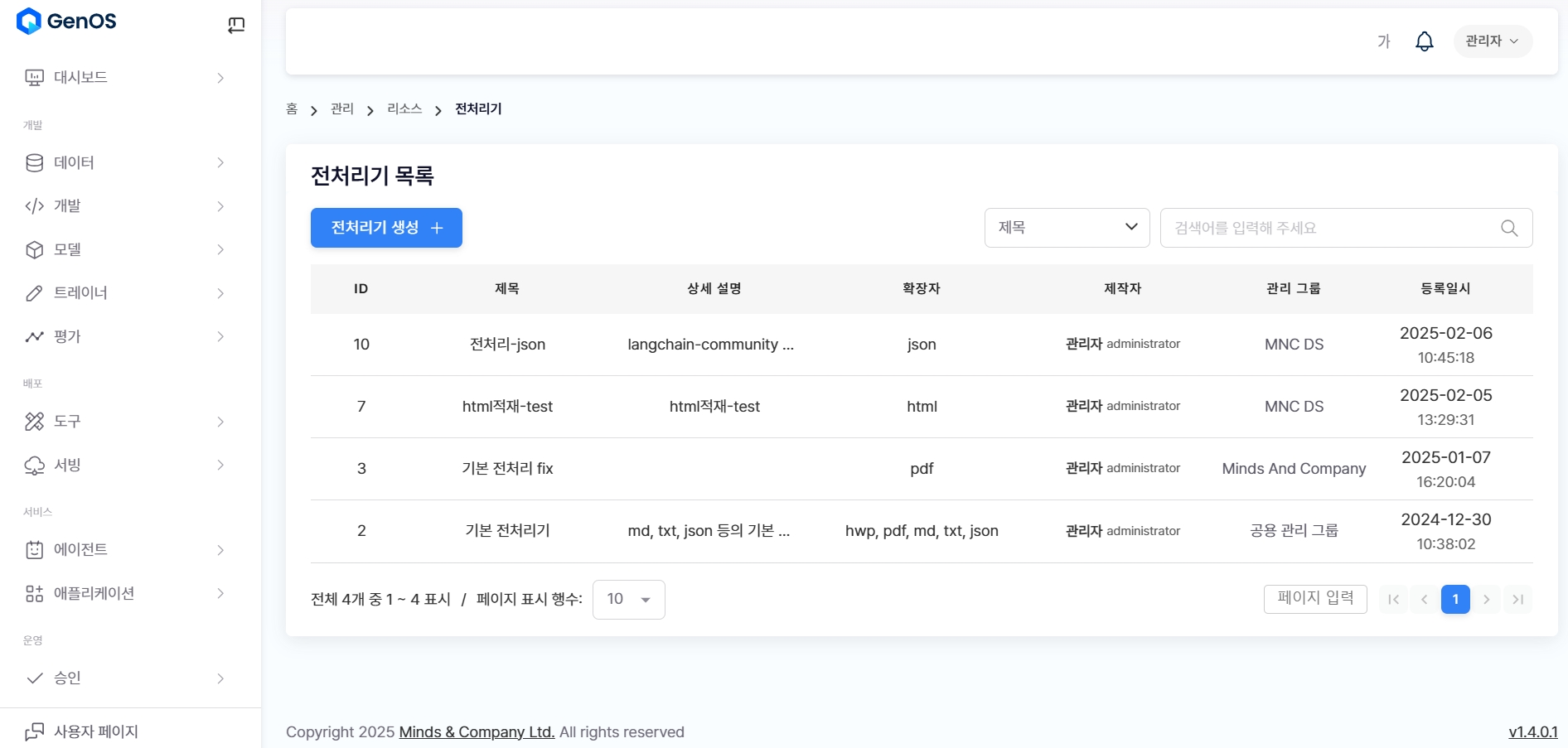Click the GenOS logo
This screenshot has width=1568, height=748.
click(x=66, y=22)
